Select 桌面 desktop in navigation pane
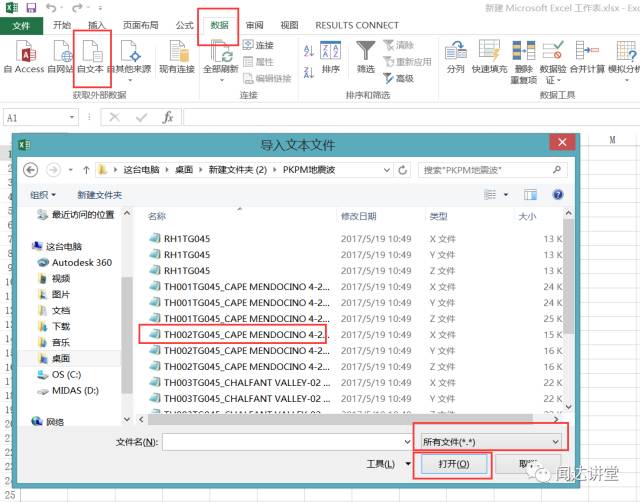640x502 pixels. pyautogui.click(x=54, y=358)
